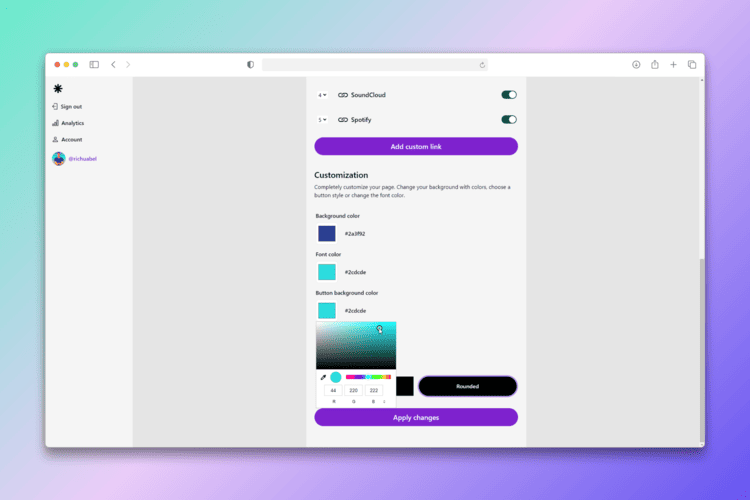750x500 pixels.
Task: Select the eyedropper tool in color picker
Action: (323, 377)
